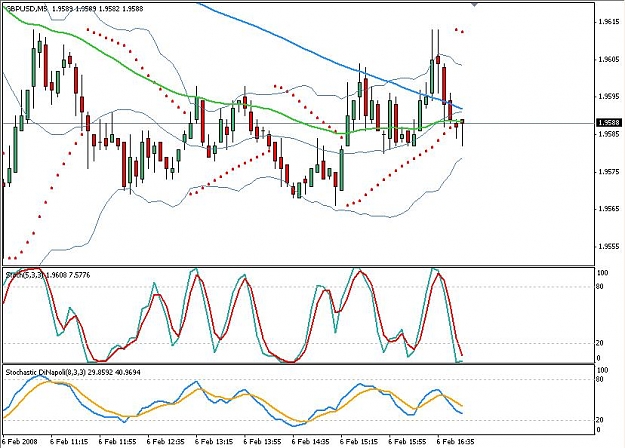The width and height of the screenshot is (625, 448).
Task: Click the 6 Feb 13:15 time label
Action: click(214, 442)
